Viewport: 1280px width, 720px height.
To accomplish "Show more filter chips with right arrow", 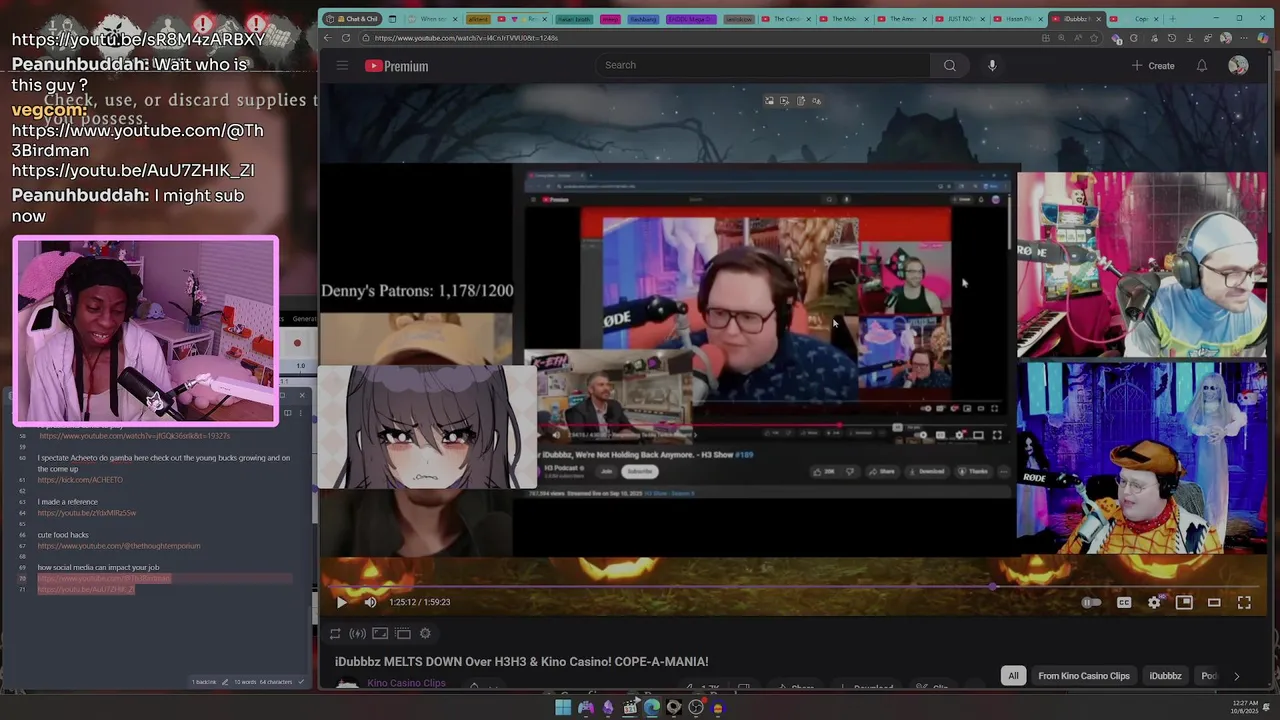I will (x=1236, y=676).
